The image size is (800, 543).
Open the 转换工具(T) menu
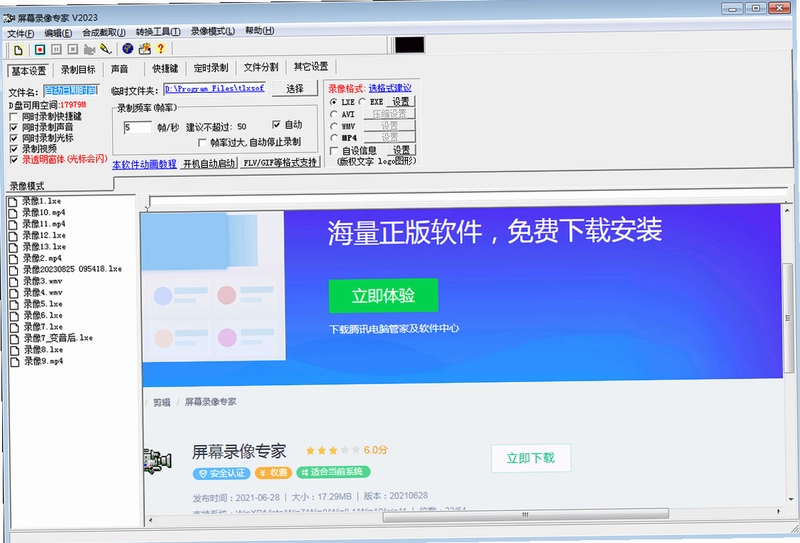[158, 32]
